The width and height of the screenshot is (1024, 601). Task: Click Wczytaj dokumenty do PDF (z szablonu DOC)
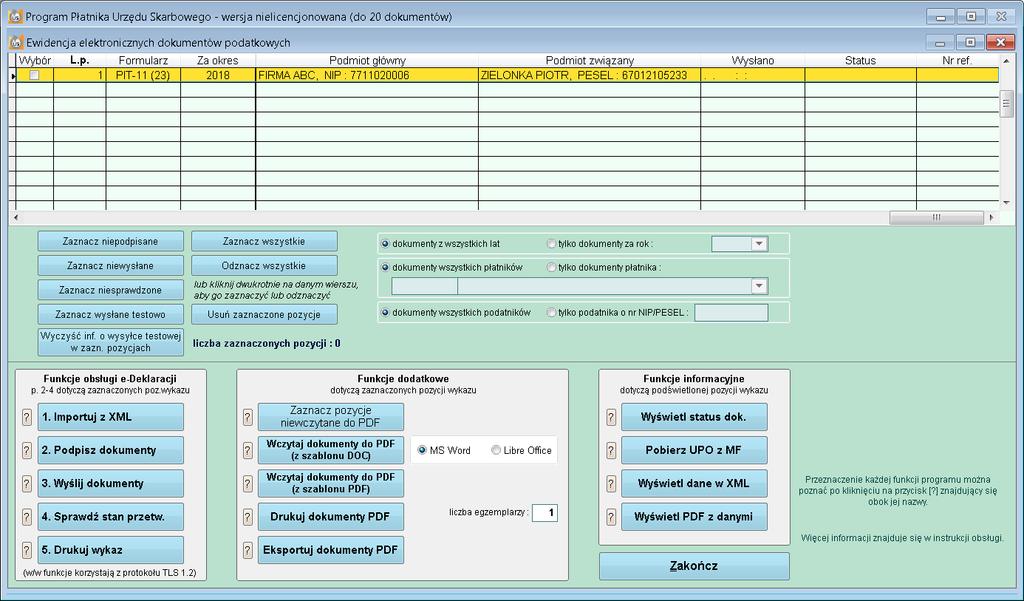tap(331, 450)
